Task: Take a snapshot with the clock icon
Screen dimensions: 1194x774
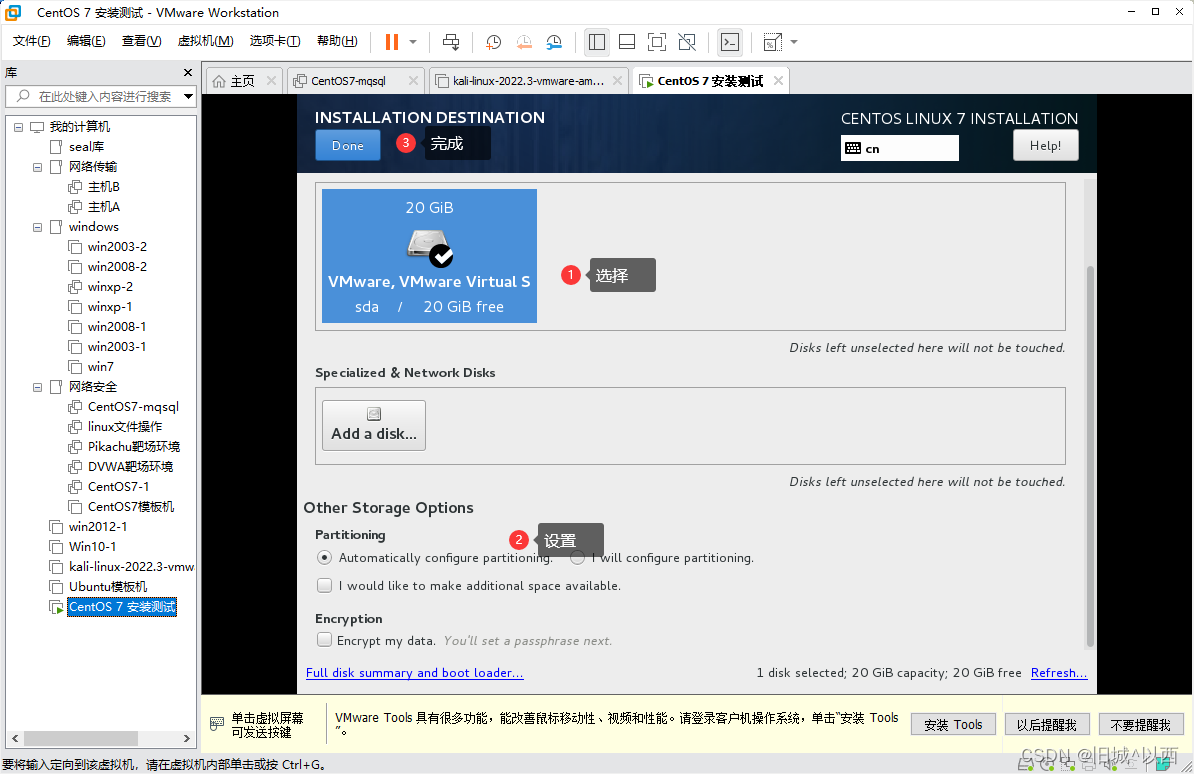Action: [493, 42]
